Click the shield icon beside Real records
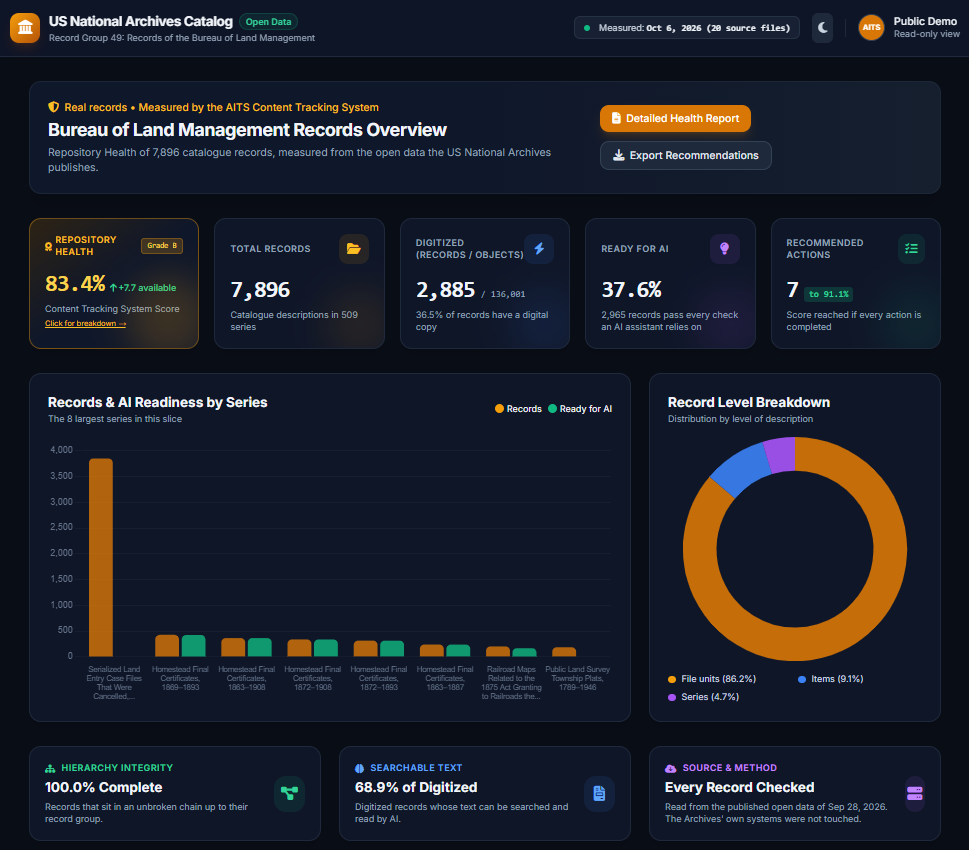The image size is (969, 850). (54, 107)
